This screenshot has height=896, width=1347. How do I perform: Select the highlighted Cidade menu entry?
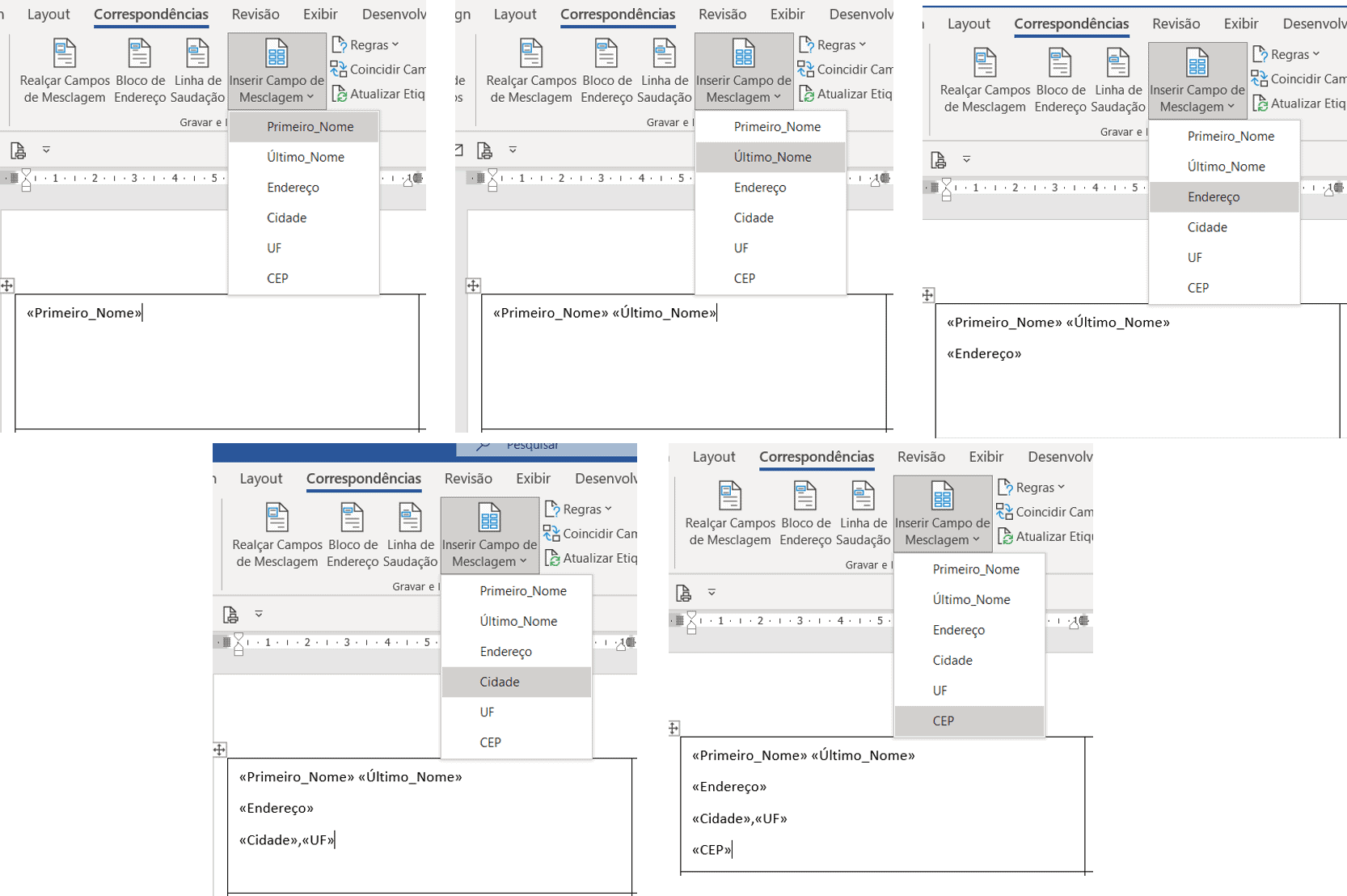pos(517,682)
